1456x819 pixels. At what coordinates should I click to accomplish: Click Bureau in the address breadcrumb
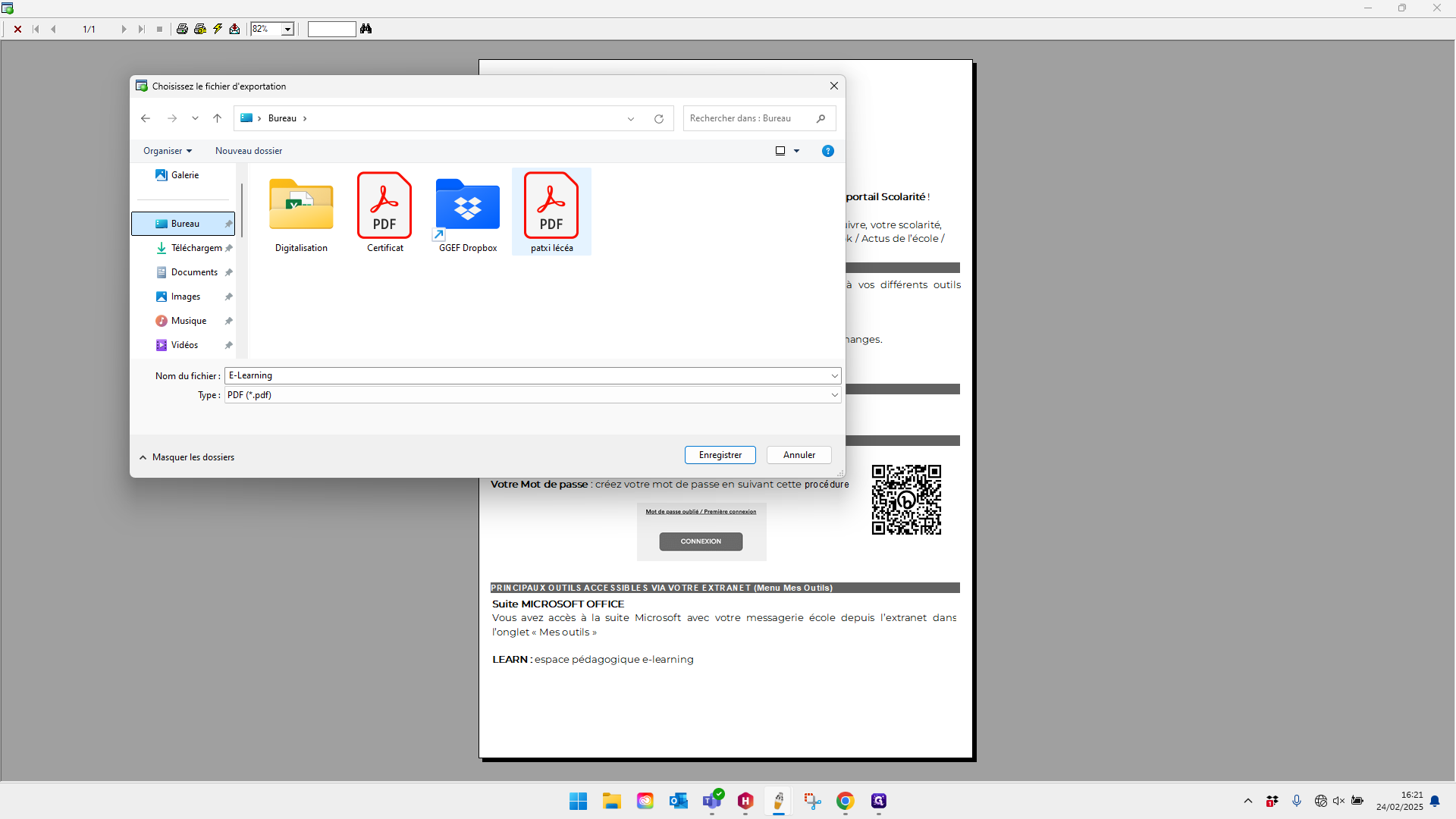point(282,118)
